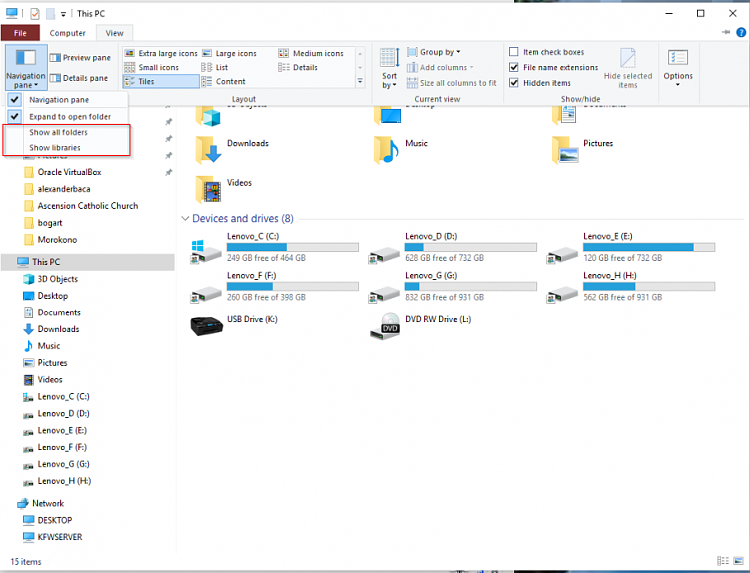Click Lenovo_E (E:) capacity bar
Image resolution: width=750 pixels, height=573 pixels.
(x=649, y=247)
